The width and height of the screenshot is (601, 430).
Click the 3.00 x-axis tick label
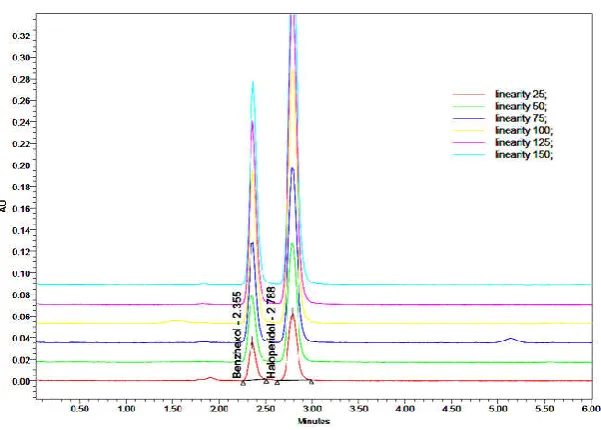312,409
